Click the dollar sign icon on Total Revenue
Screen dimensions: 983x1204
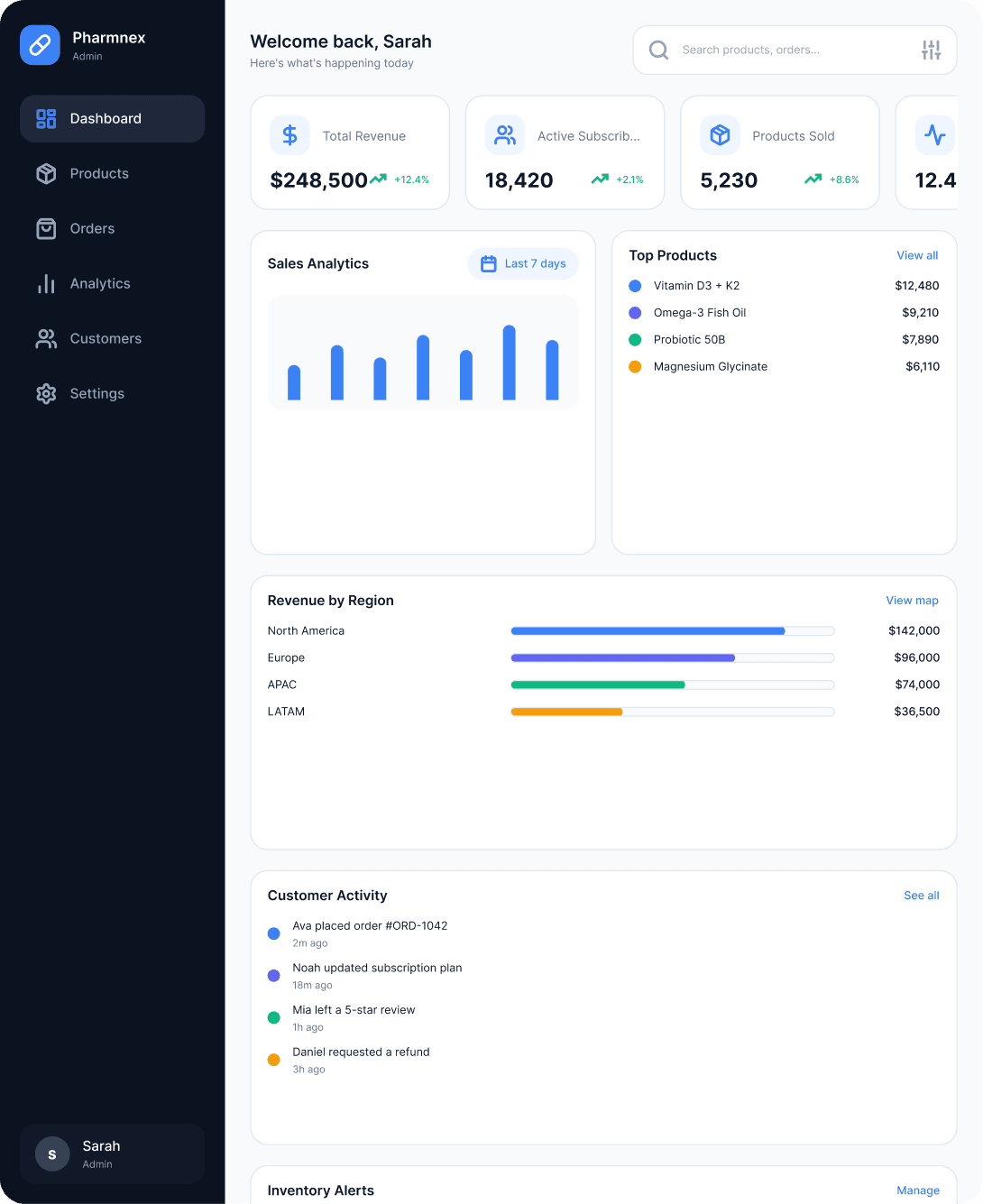click(289, 135)
